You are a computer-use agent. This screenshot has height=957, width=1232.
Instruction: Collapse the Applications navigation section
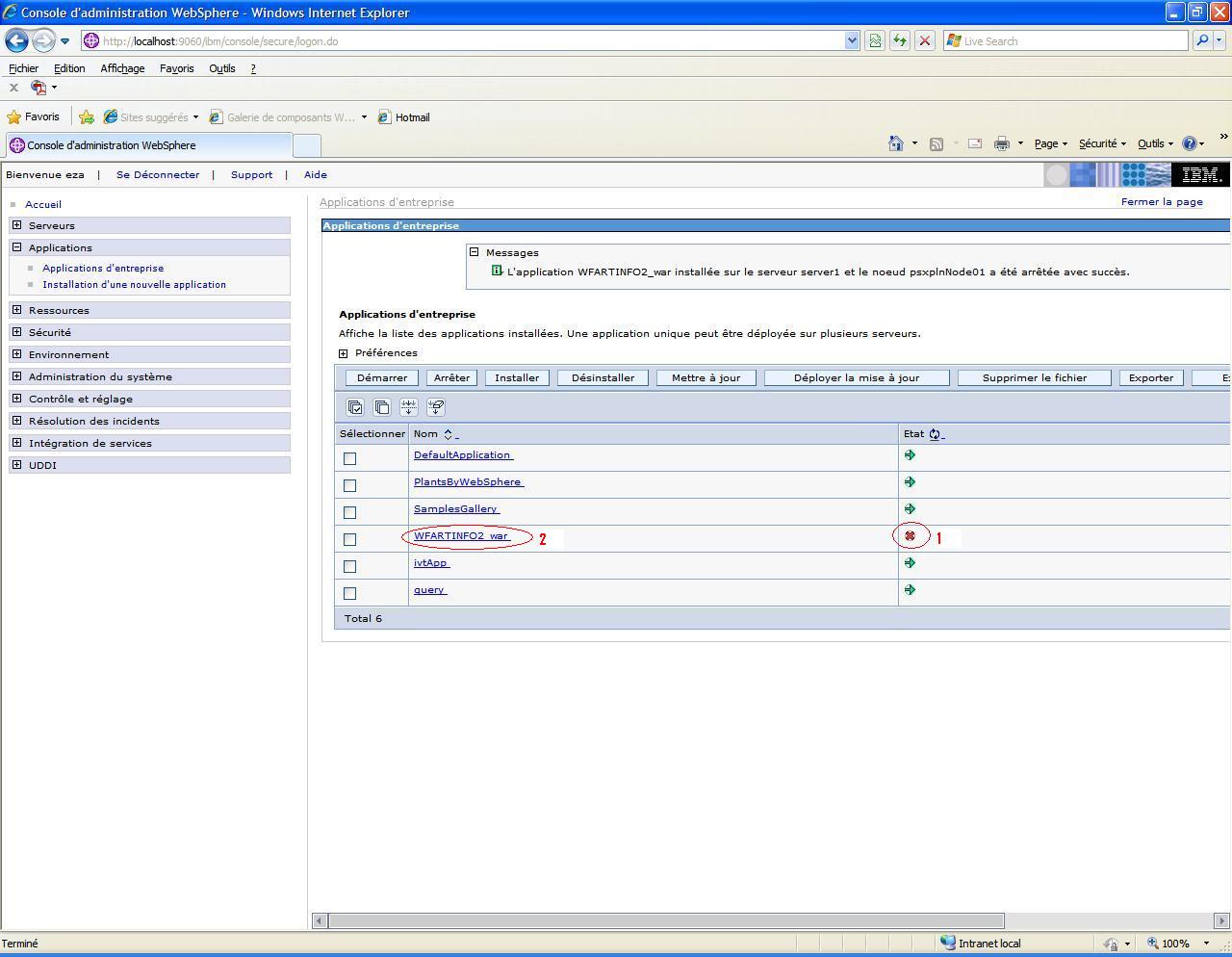pyautogui.click(x=16, y=247)
